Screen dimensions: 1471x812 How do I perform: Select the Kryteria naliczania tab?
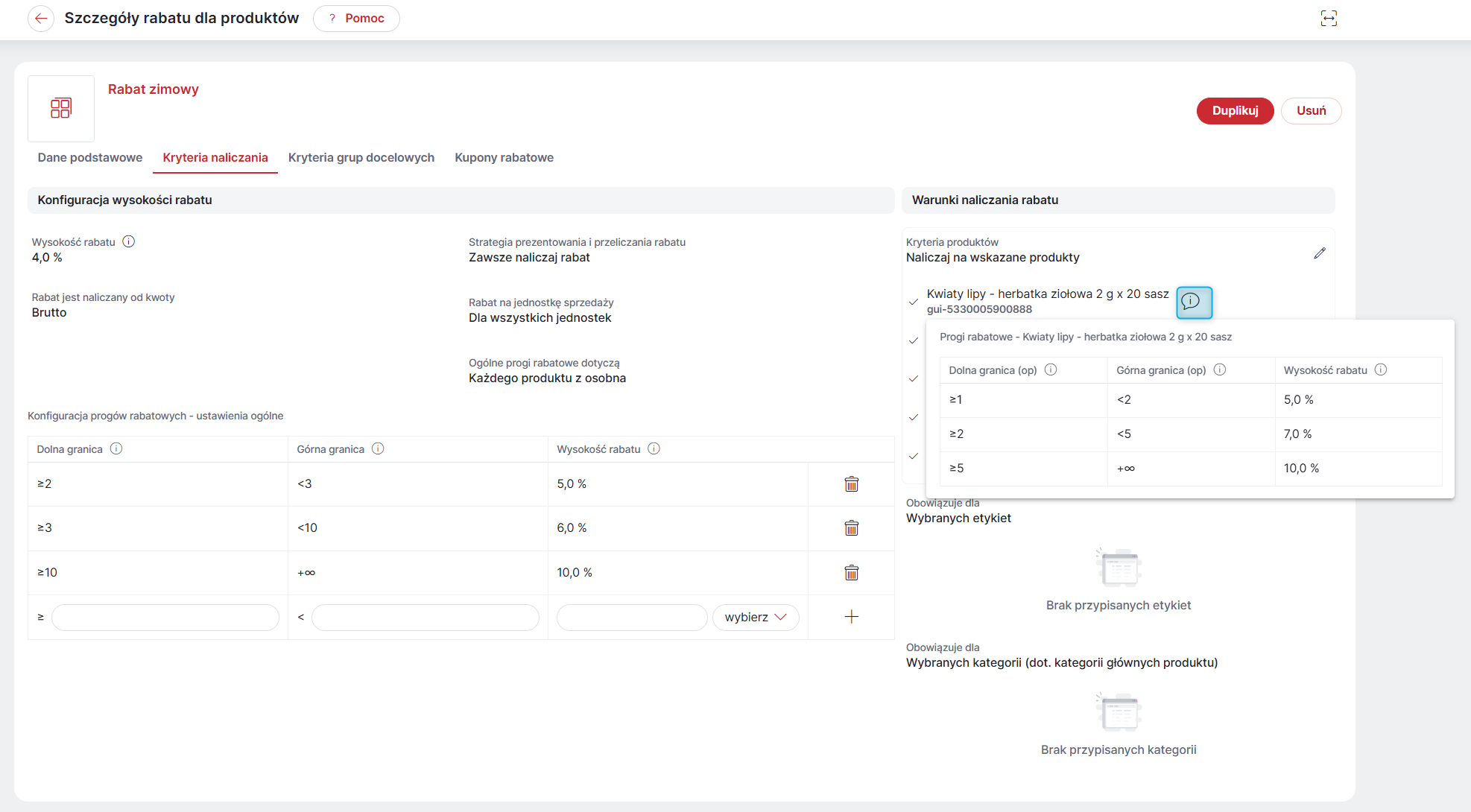215,158
